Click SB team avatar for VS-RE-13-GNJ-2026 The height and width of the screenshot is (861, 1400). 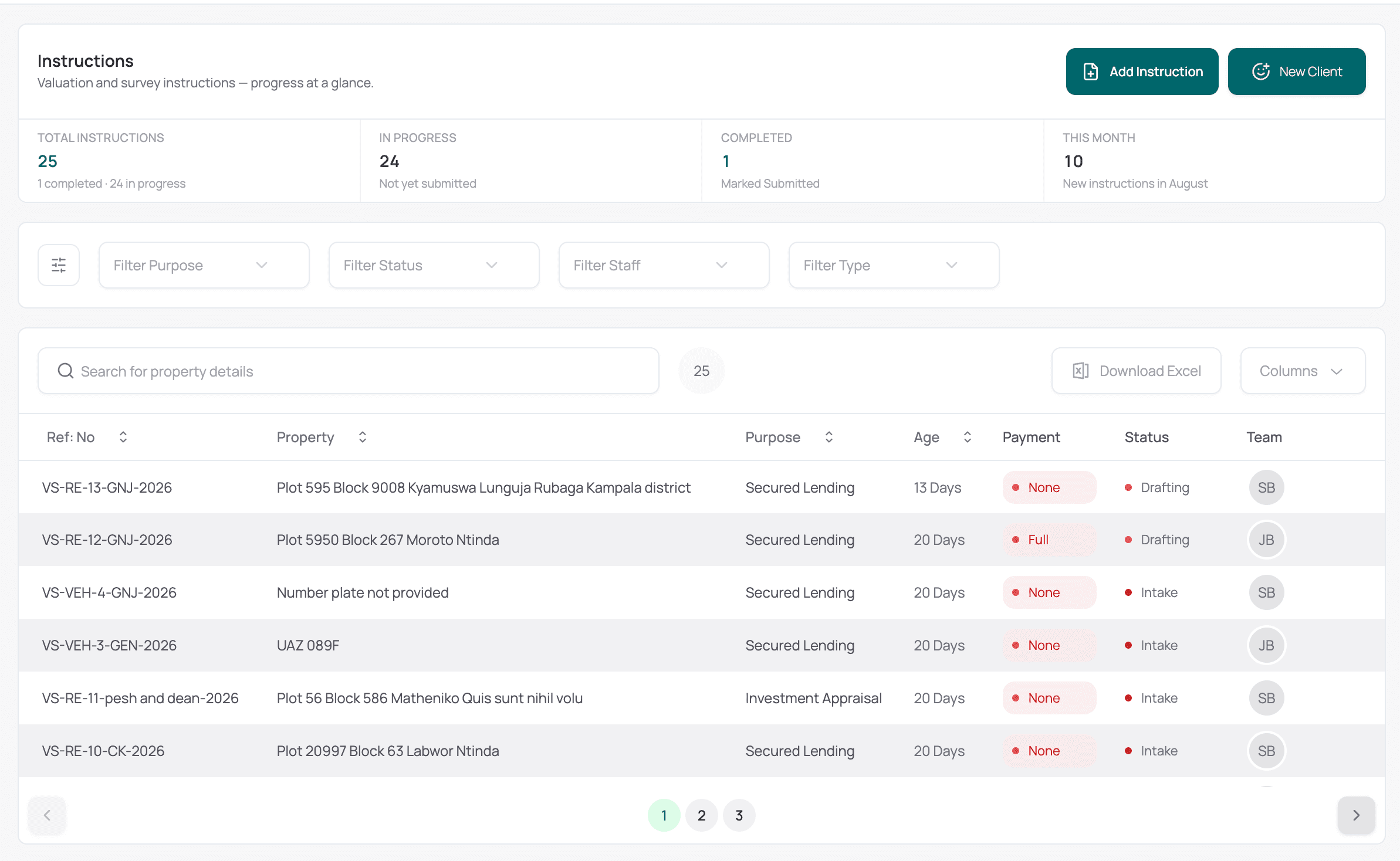pyautogui.click(x=1266, y=487)
